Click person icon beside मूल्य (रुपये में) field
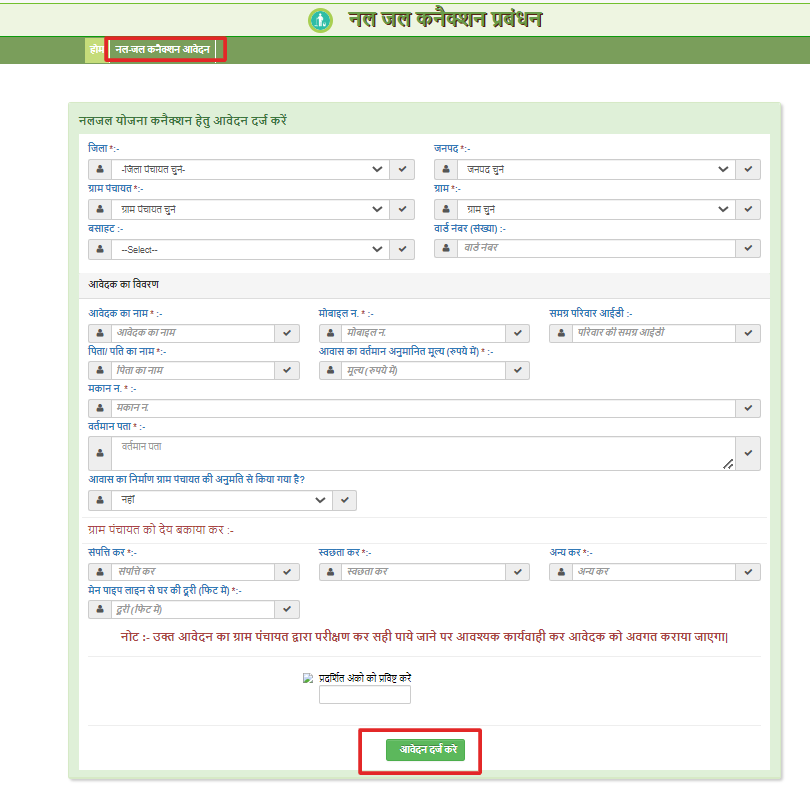The height and width of the screenshot is (803, 810). 331,370
